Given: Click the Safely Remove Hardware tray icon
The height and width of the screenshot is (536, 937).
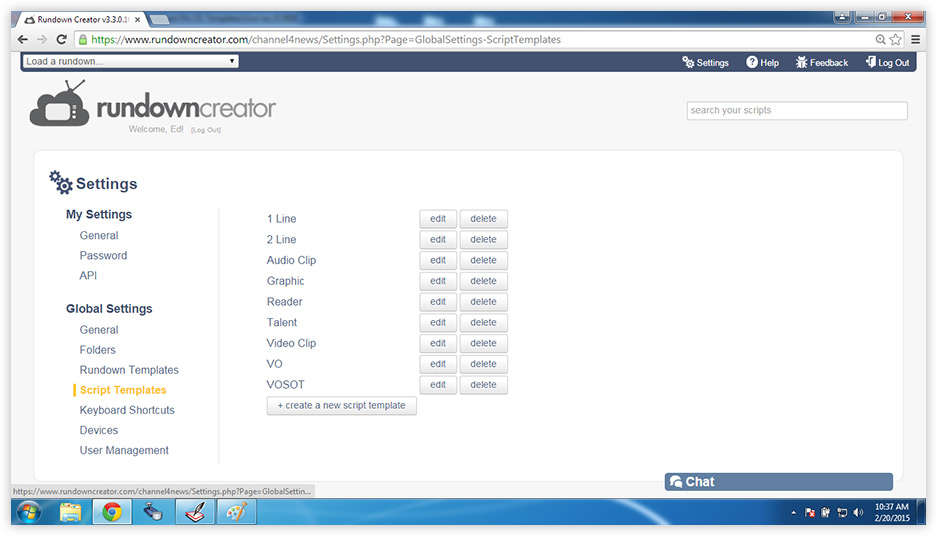Looking at the screenshot, I should (826, 512).
